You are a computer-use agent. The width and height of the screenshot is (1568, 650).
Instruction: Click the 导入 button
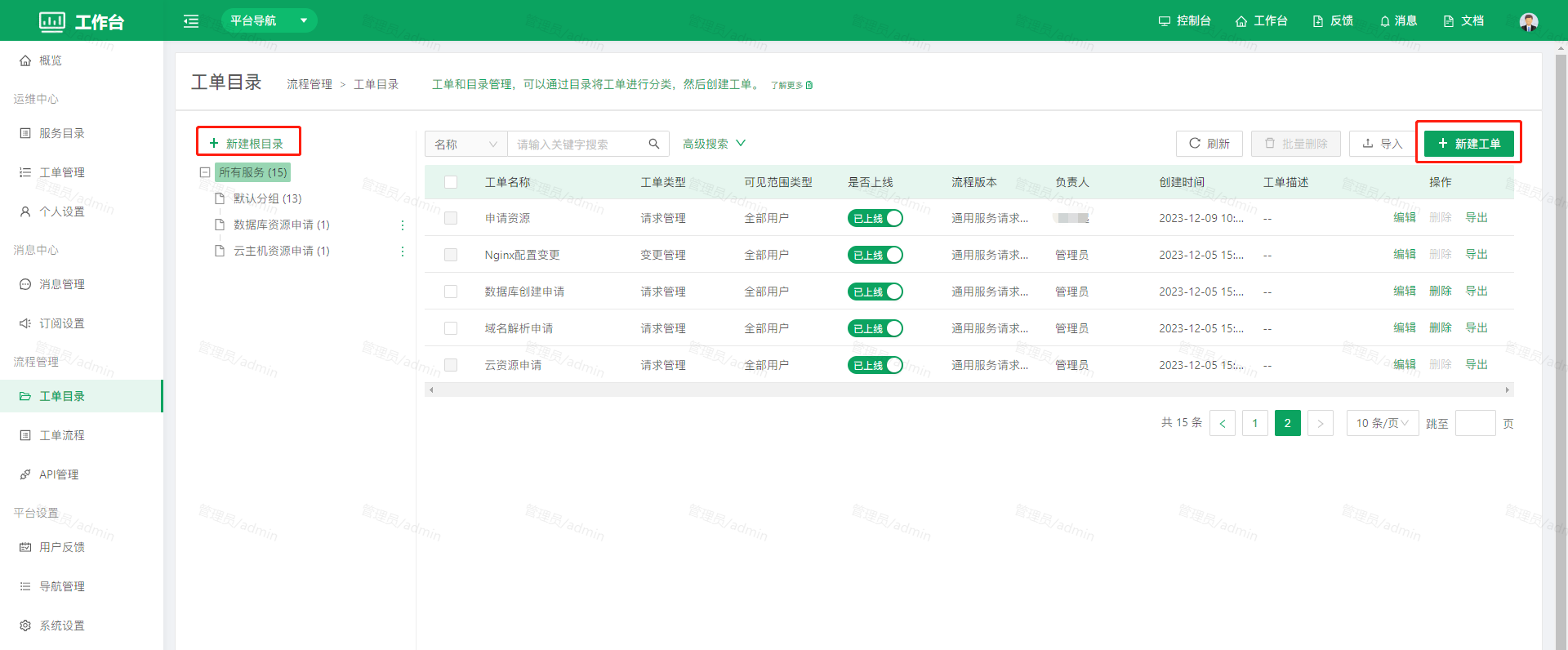point(1382,144)
